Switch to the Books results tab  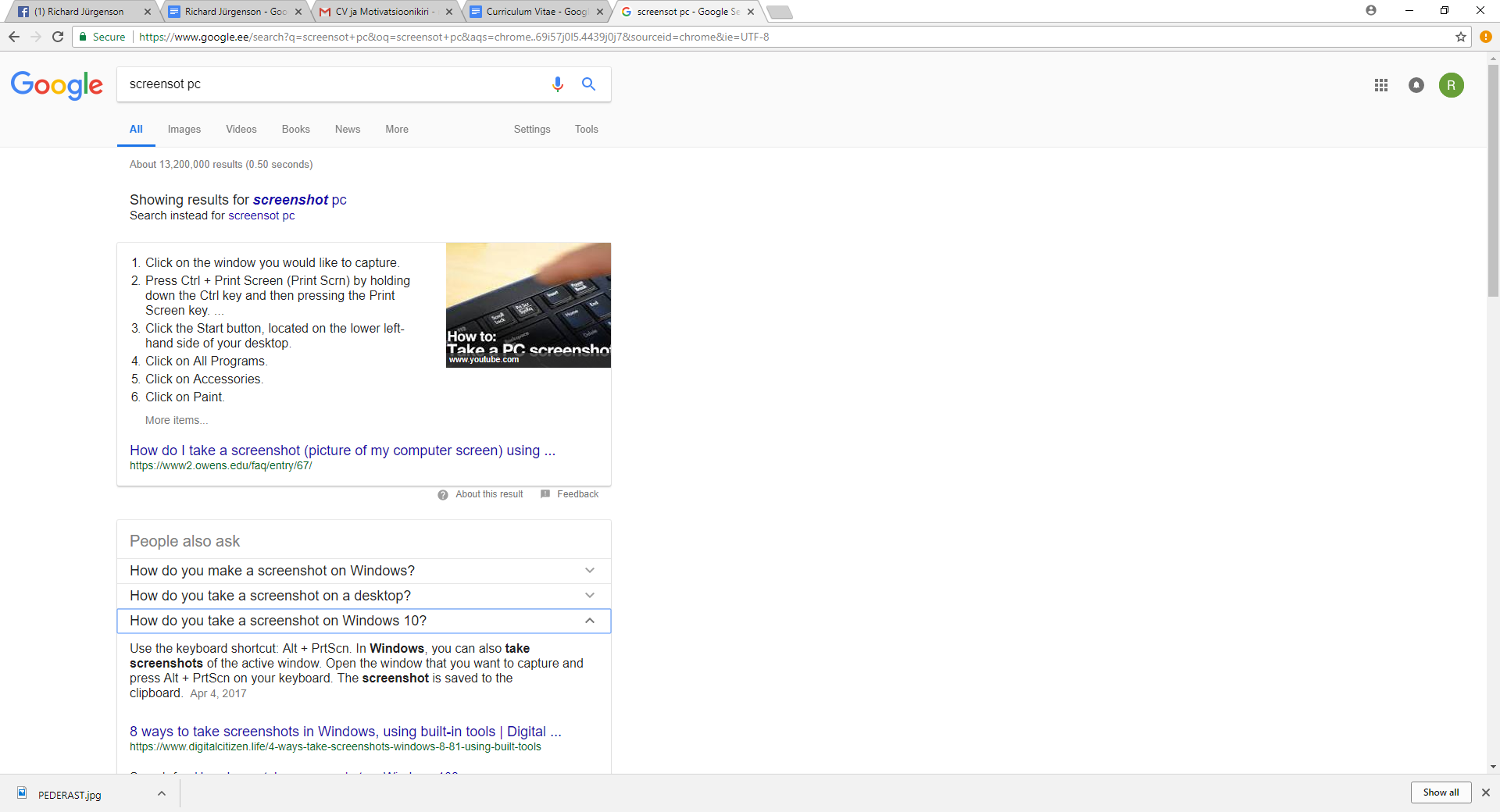click(296, 130)
